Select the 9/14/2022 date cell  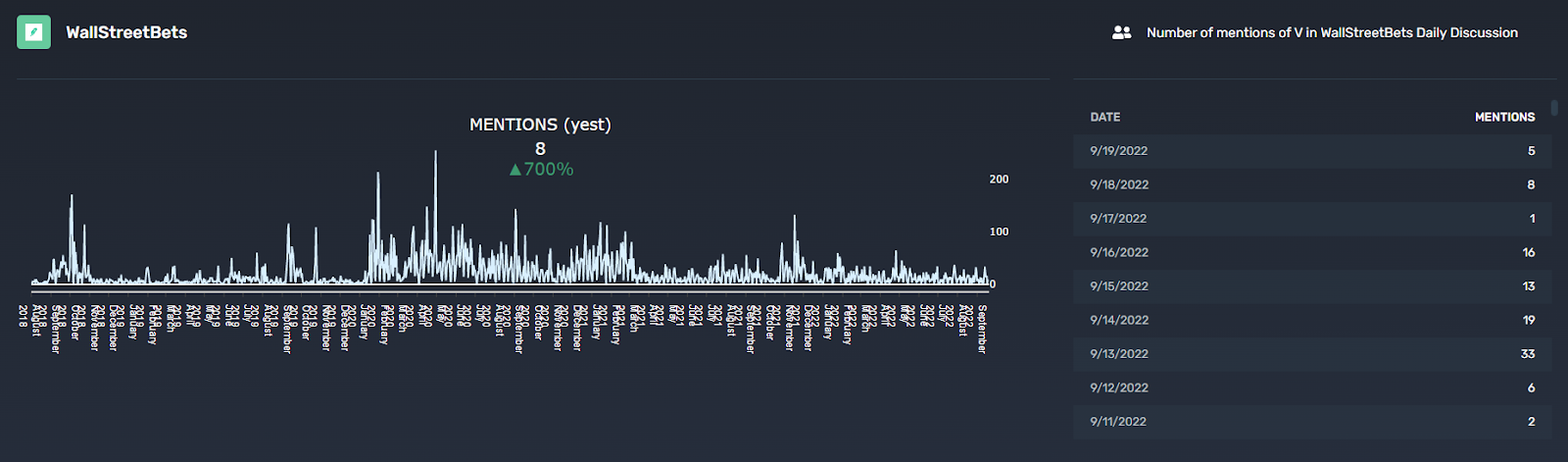[1118, 320]
